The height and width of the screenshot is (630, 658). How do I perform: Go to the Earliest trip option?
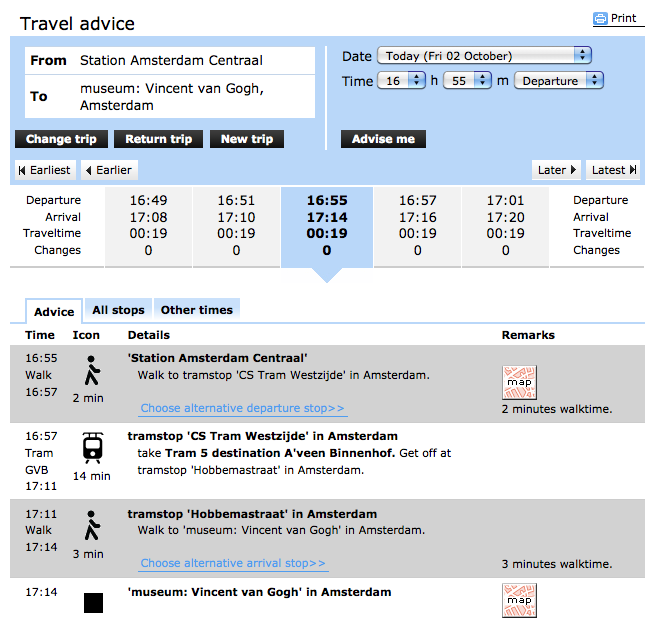(45, 170)
